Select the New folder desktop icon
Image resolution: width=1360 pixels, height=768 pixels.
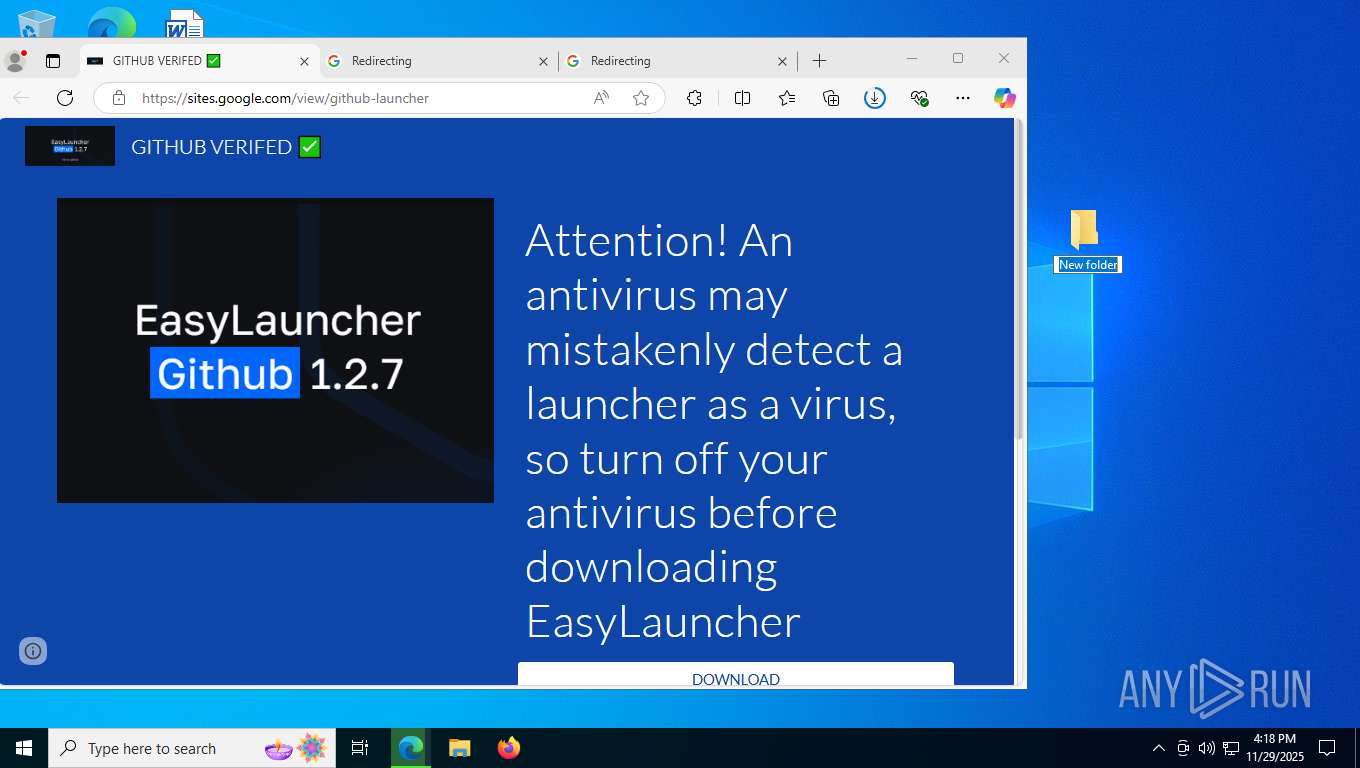click(x=1084, y=229)
